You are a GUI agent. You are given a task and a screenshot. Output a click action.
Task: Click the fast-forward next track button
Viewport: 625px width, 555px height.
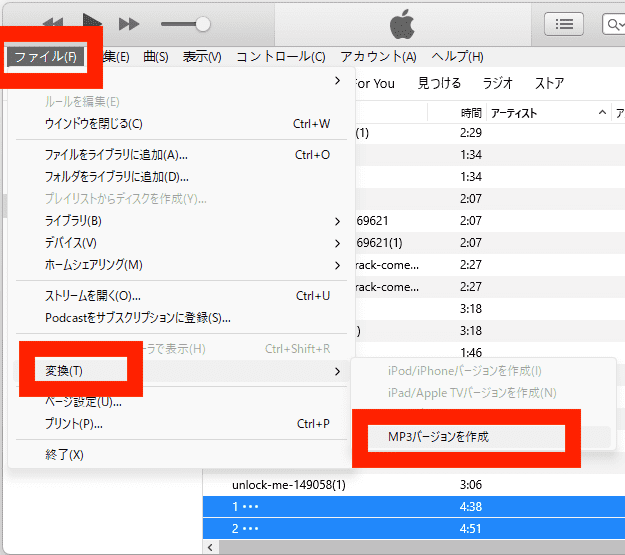coord(129,24)
